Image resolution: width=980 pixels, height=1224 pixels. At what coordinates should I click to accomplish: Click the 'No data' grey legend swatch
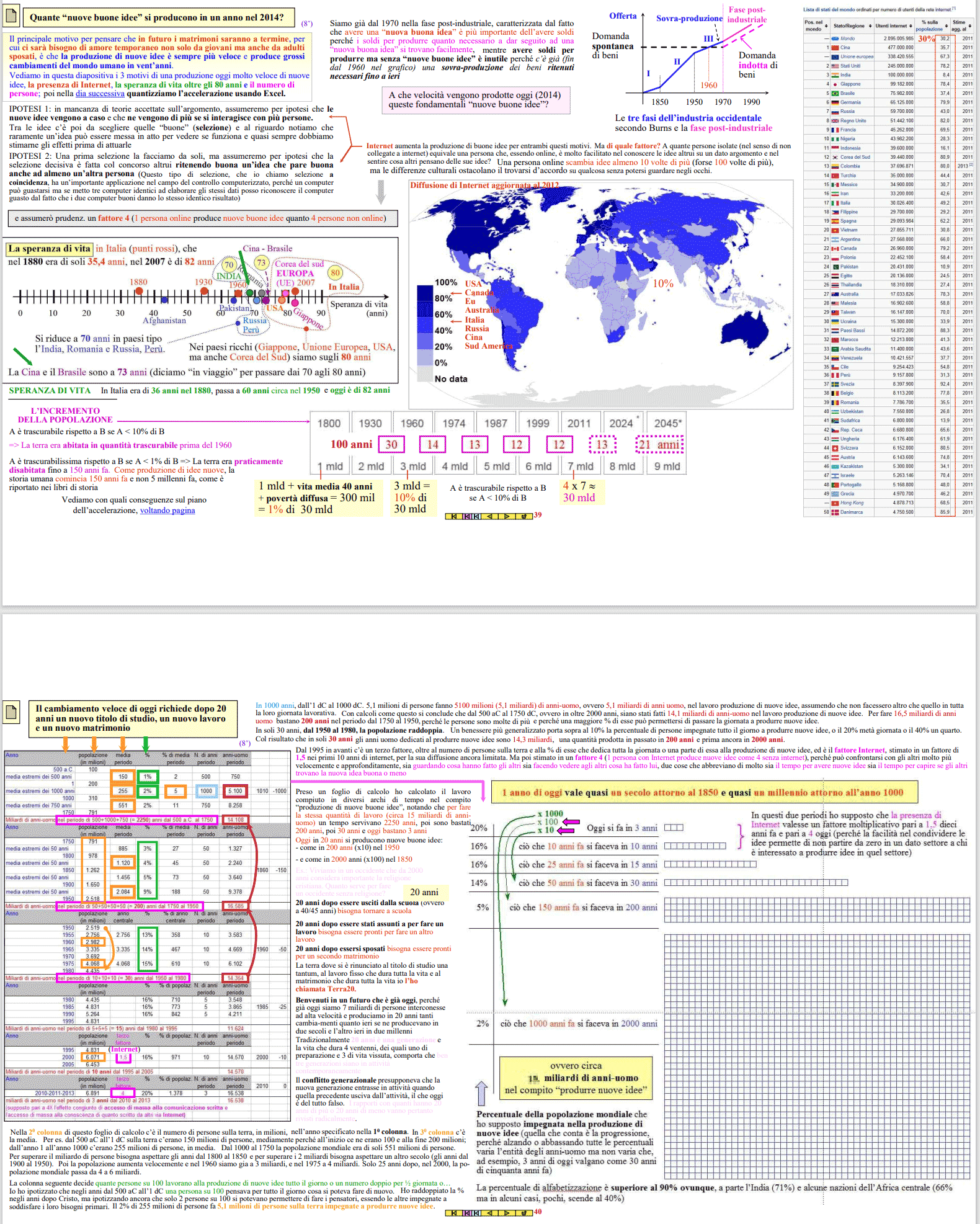coord(424,374)
